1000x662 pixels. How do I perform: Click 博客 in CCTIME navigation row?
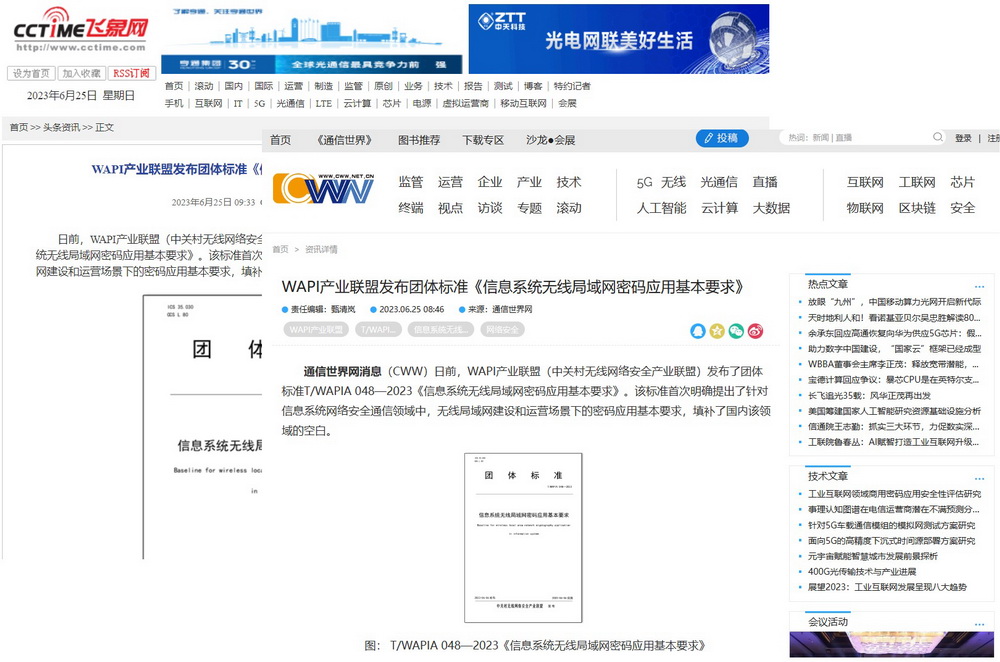click(533, 86)
